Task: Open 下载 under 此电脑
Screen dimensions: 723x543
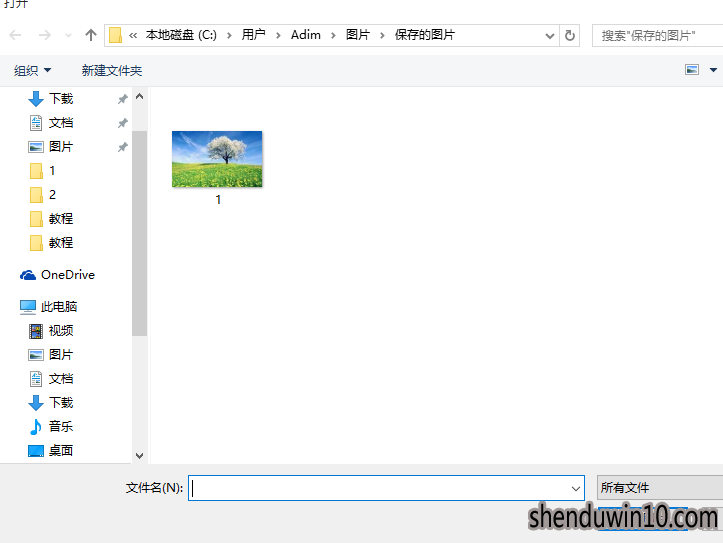Action: coord(51,402)
